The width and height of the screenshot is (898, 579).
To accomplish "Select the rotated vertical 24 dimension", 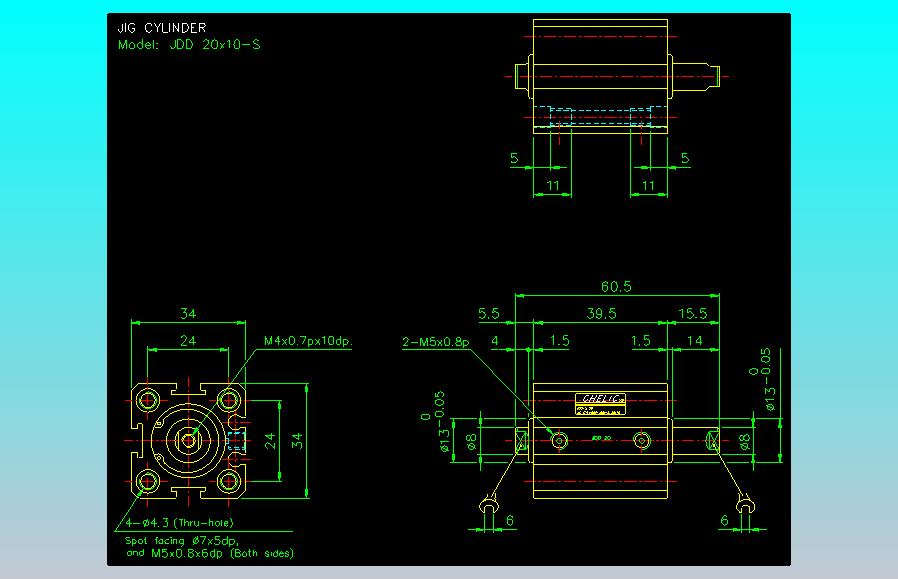I will 270,440.
